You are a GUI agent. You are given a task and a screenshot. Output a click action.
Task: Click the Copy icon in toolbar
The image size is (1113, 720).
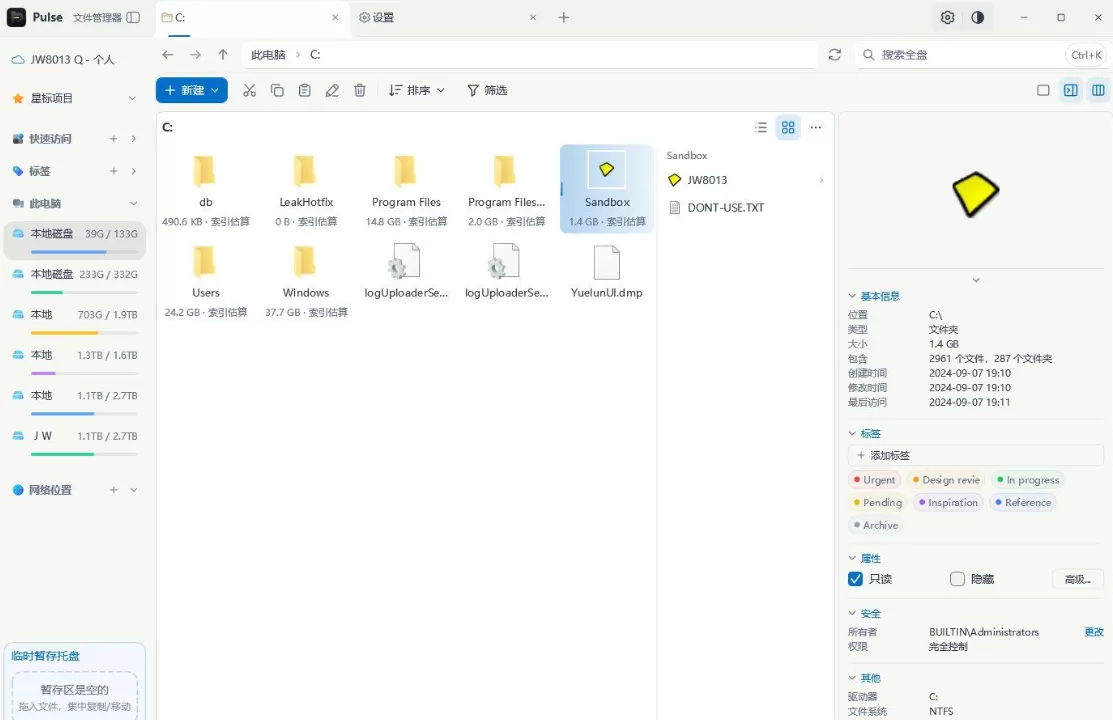(x=277, y=90)
